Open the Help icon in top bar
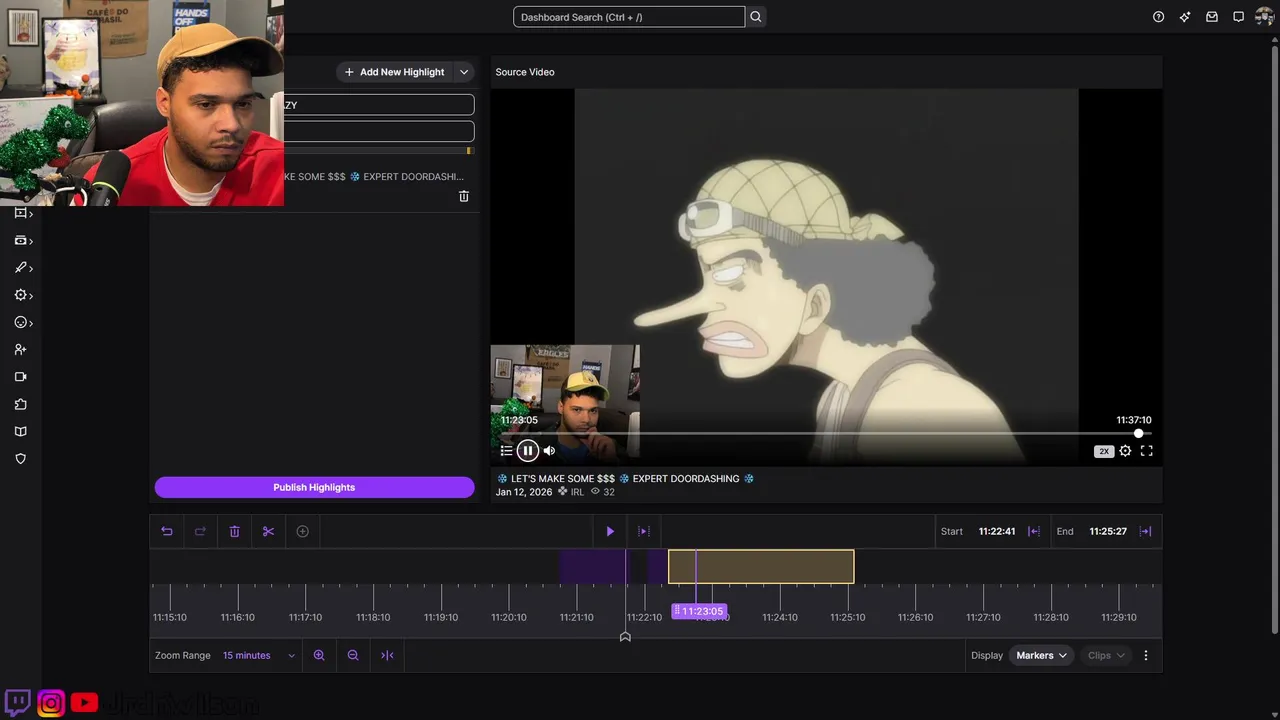Screen dimensions: 1280x720 click(x=1158, y=17)
